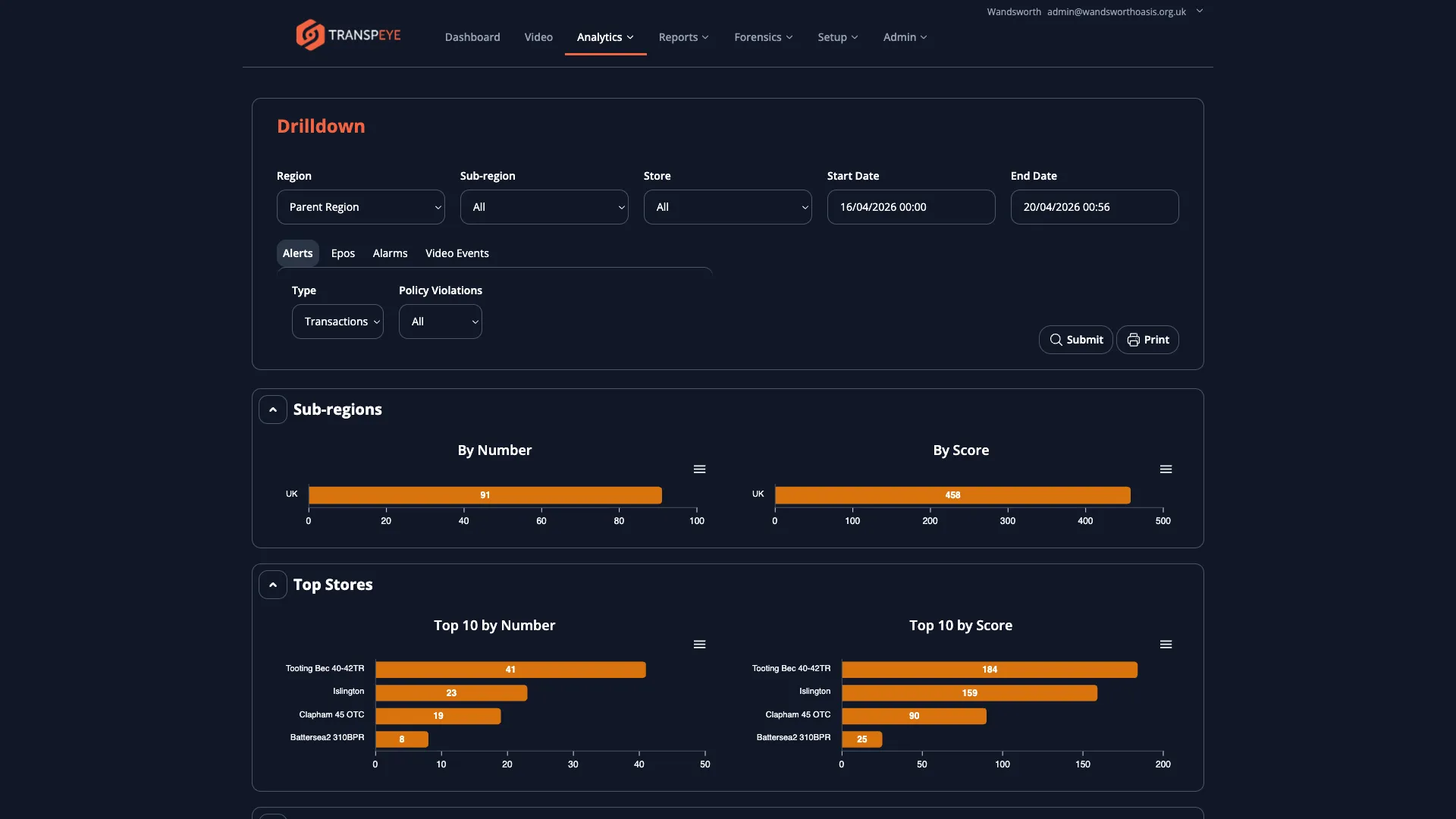
Task: Open the chart menu on the By Number chart
Action: pyautogui.click(x=699, y=469)
